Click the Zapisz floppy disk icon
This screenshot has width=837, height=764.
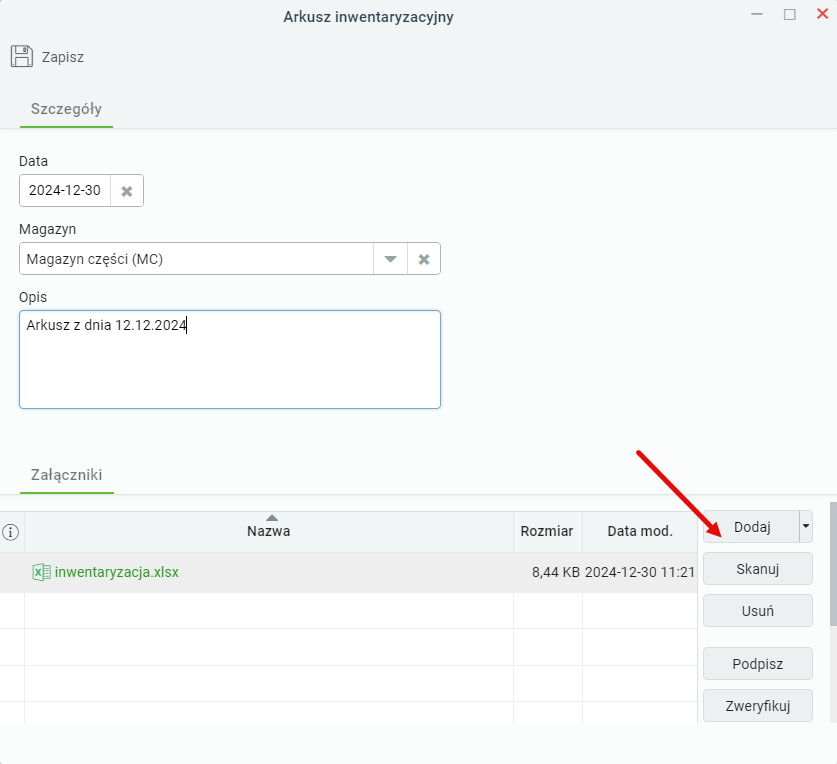pyautogui.click(x=22, y=56)
